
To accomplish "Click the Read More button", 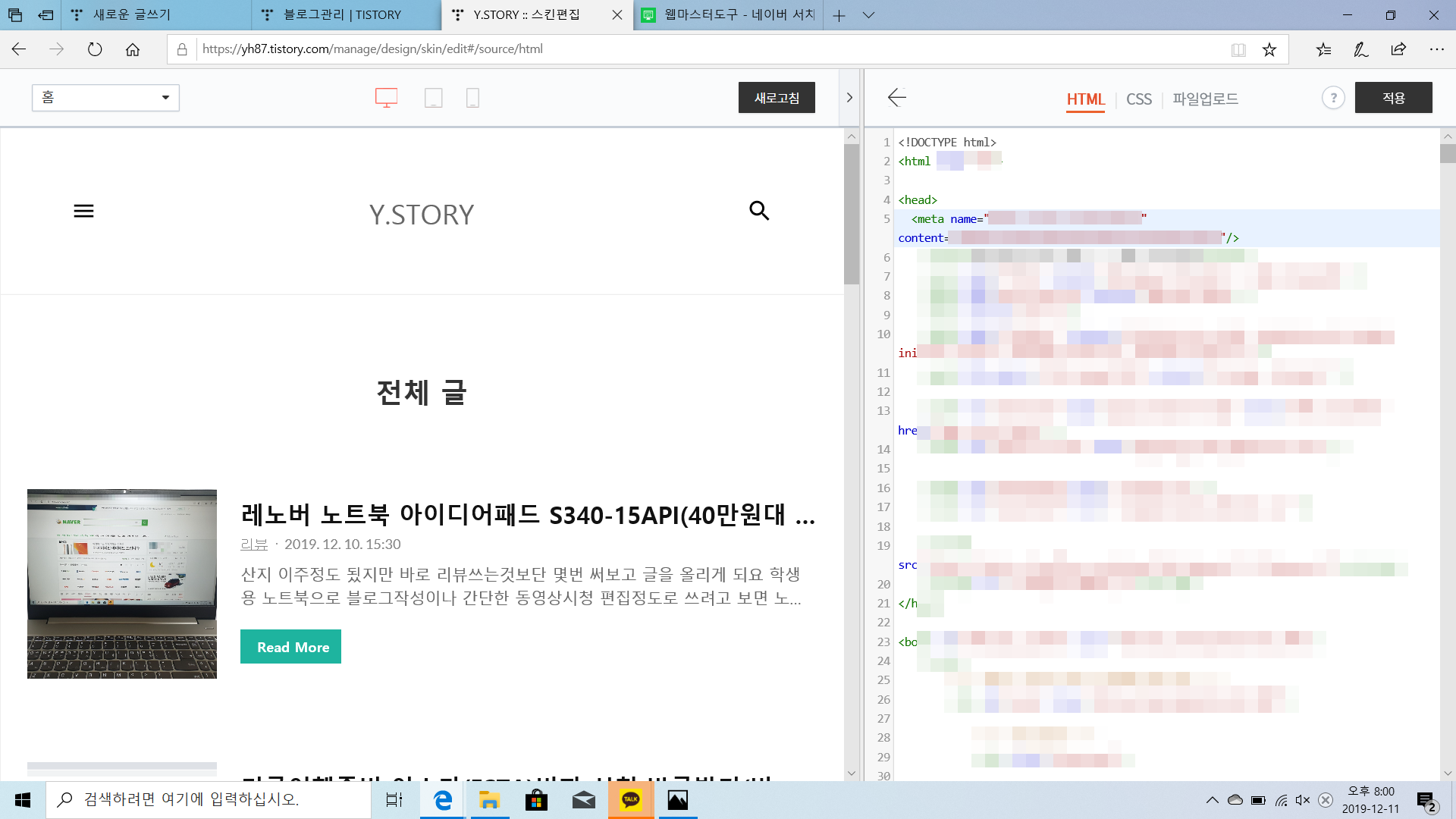I will (290, 647).
